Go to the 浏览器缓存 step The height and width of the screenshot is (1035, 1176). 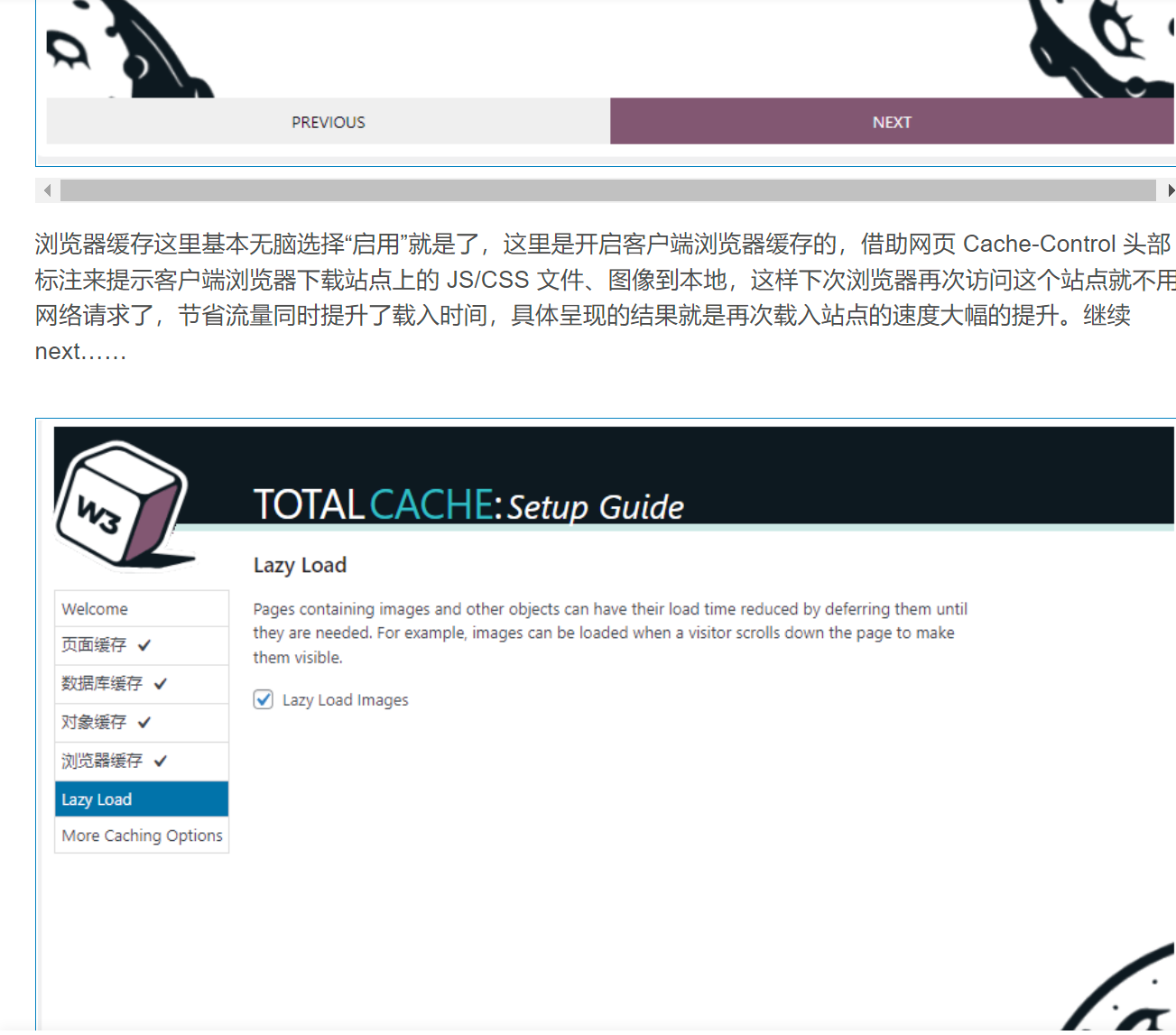(x=142, y=762)
